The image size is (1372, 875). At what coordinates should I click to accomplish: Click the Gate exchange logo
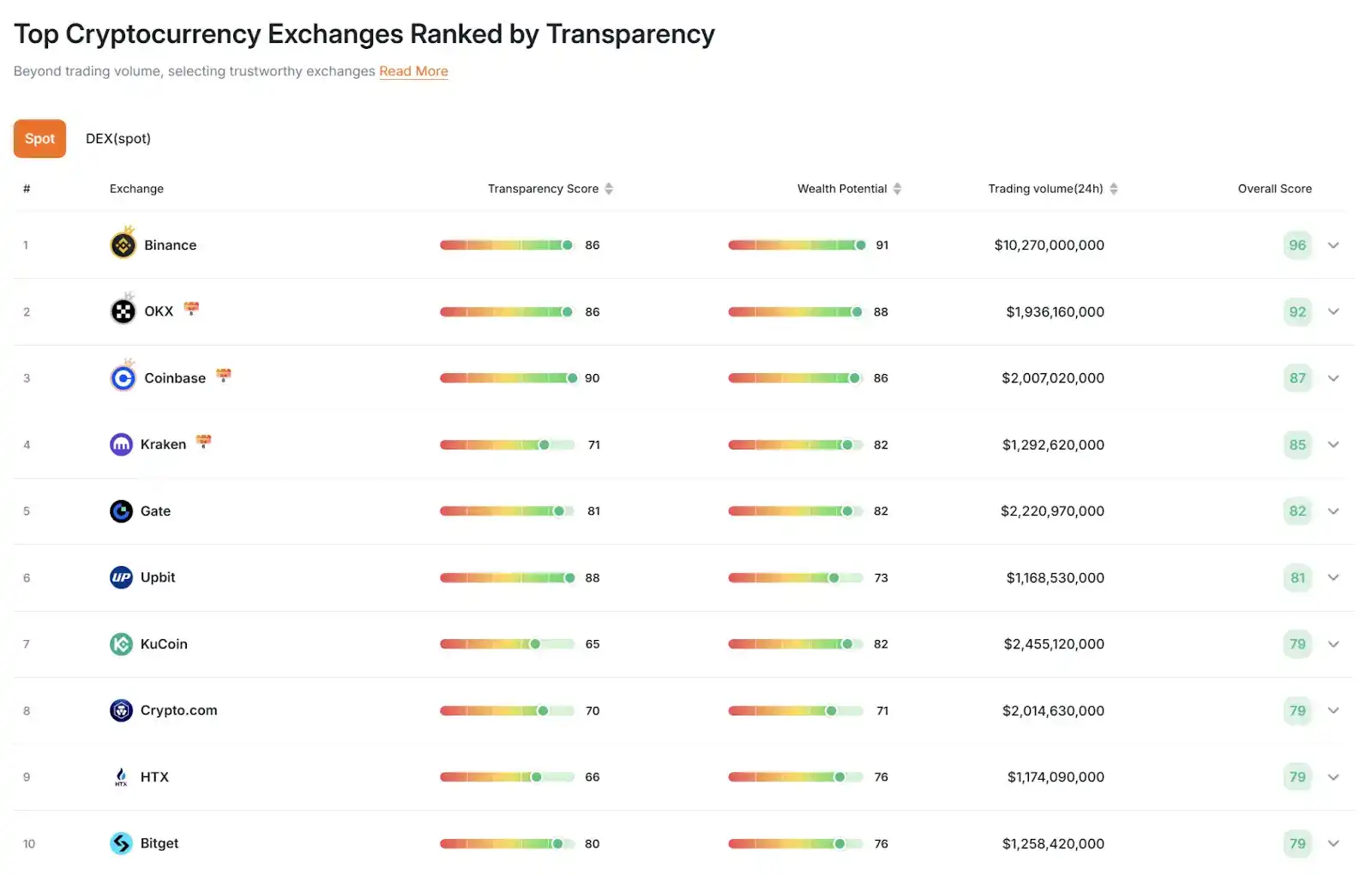tap(123, 510)
